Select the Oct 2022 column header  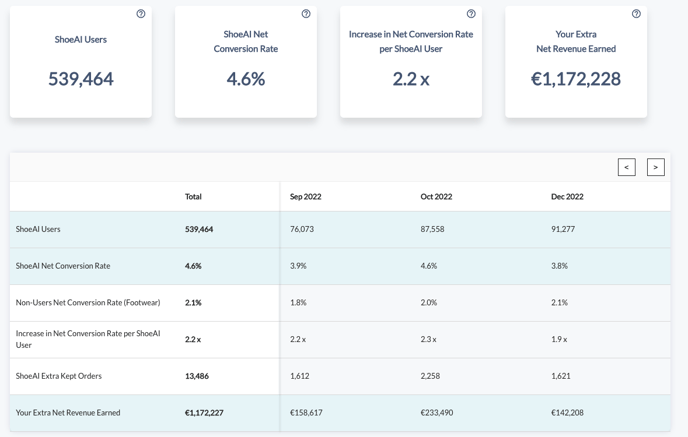tap(436, 197)
